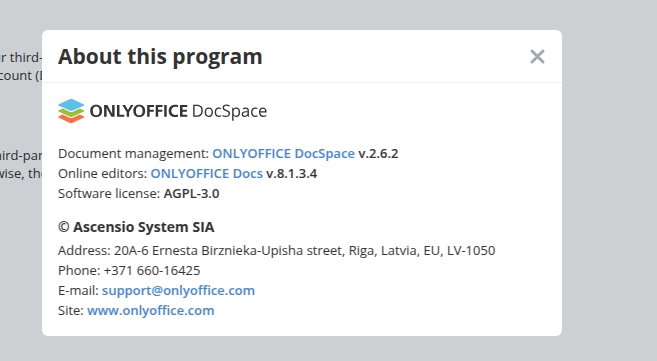Close the About this program dialog

[x=537, y=57]
